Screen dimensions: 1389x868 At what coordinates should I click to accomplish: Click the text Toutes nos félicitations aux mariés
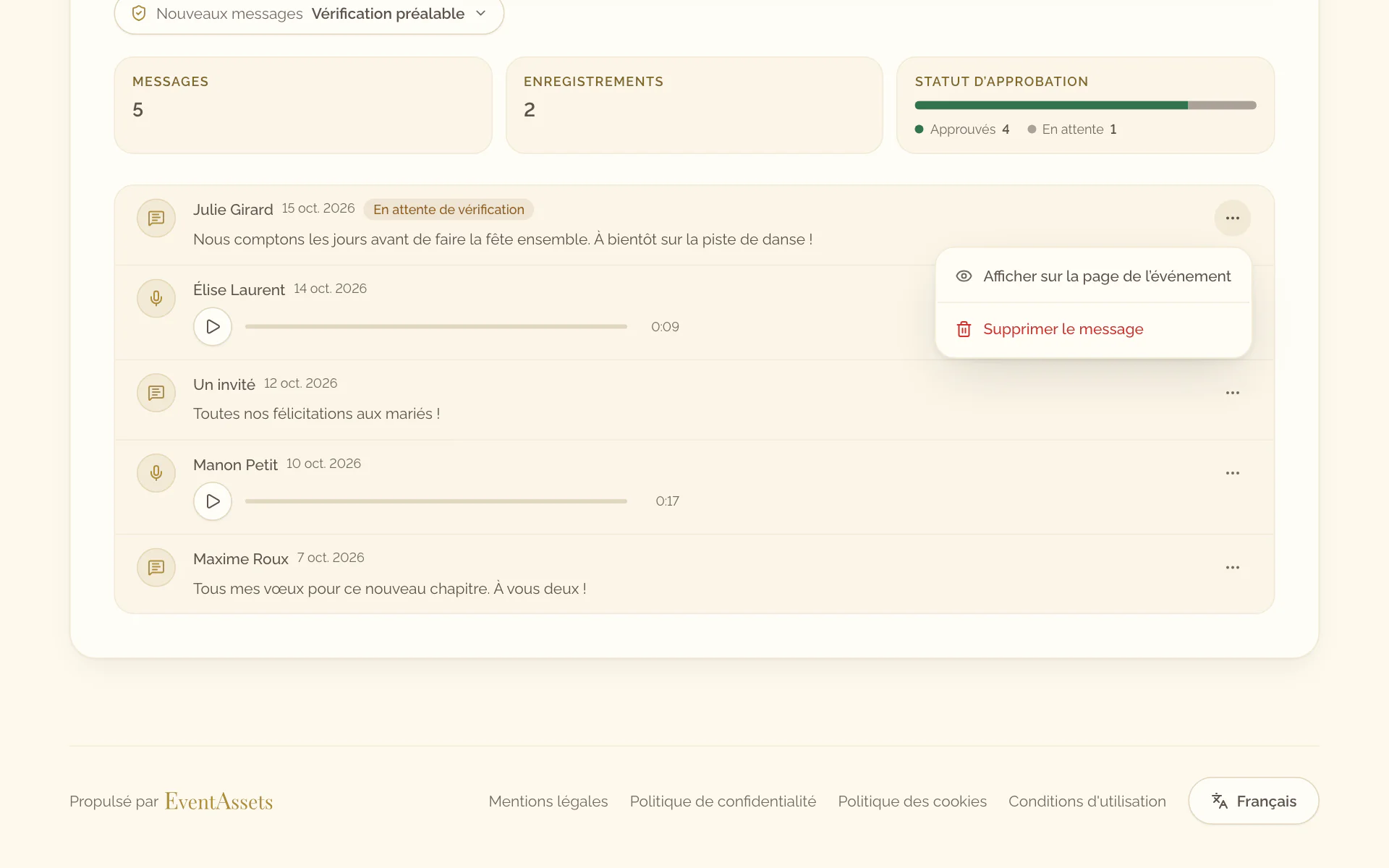pyautogui.click(x=317, y=414)
